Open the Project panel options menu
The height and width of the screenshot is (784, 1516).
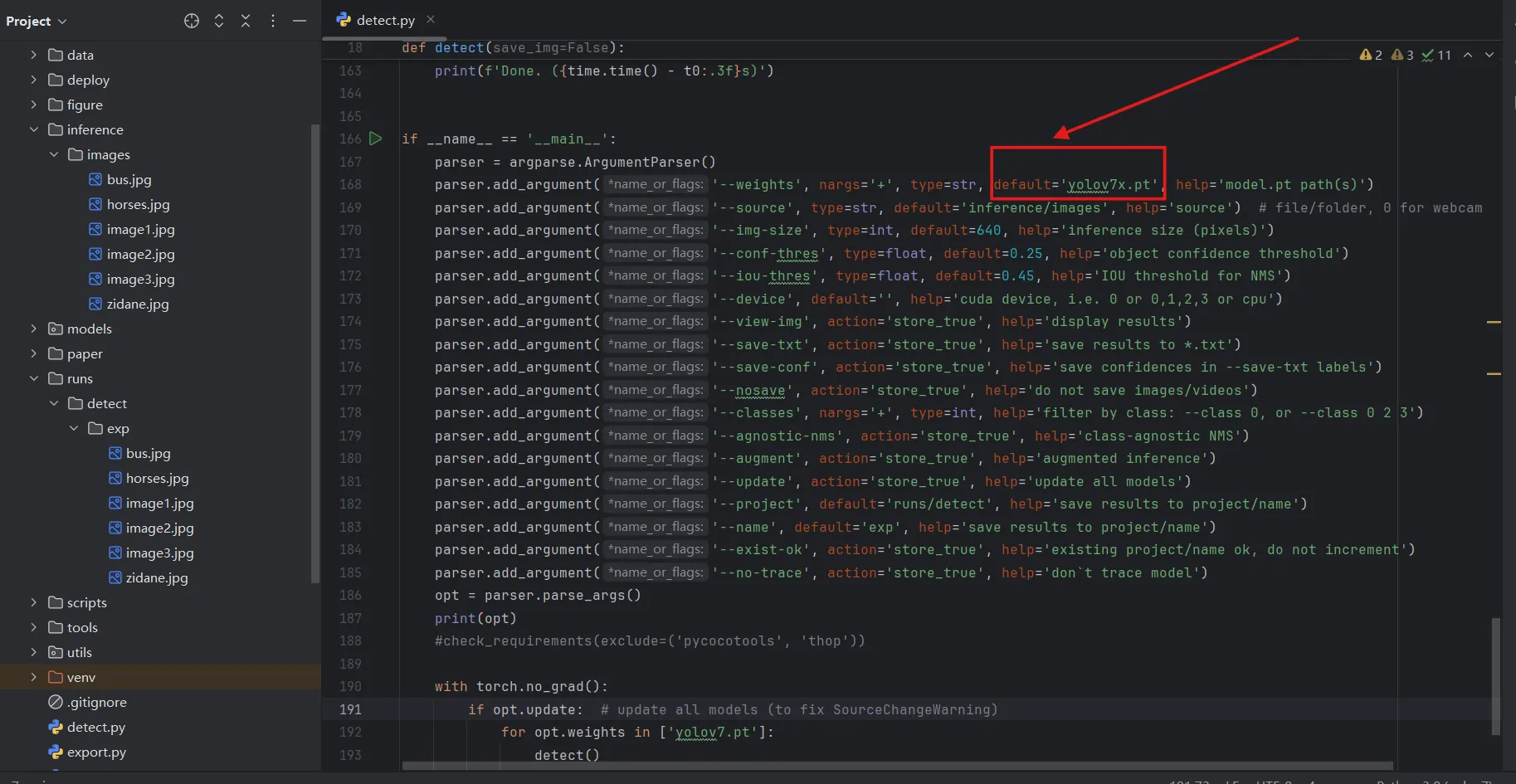(273, 21)
